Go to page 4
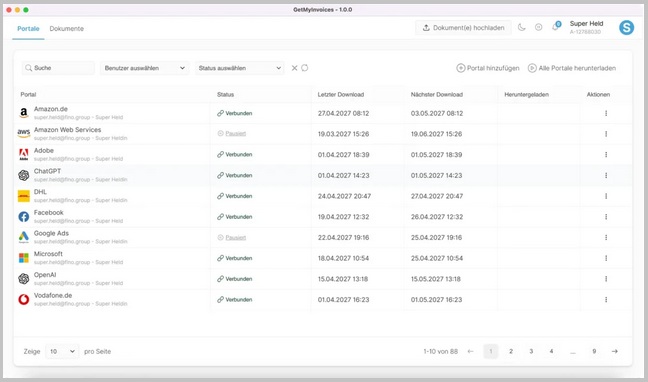Viewport: 648px width, 382px height. tap(551, 351)
